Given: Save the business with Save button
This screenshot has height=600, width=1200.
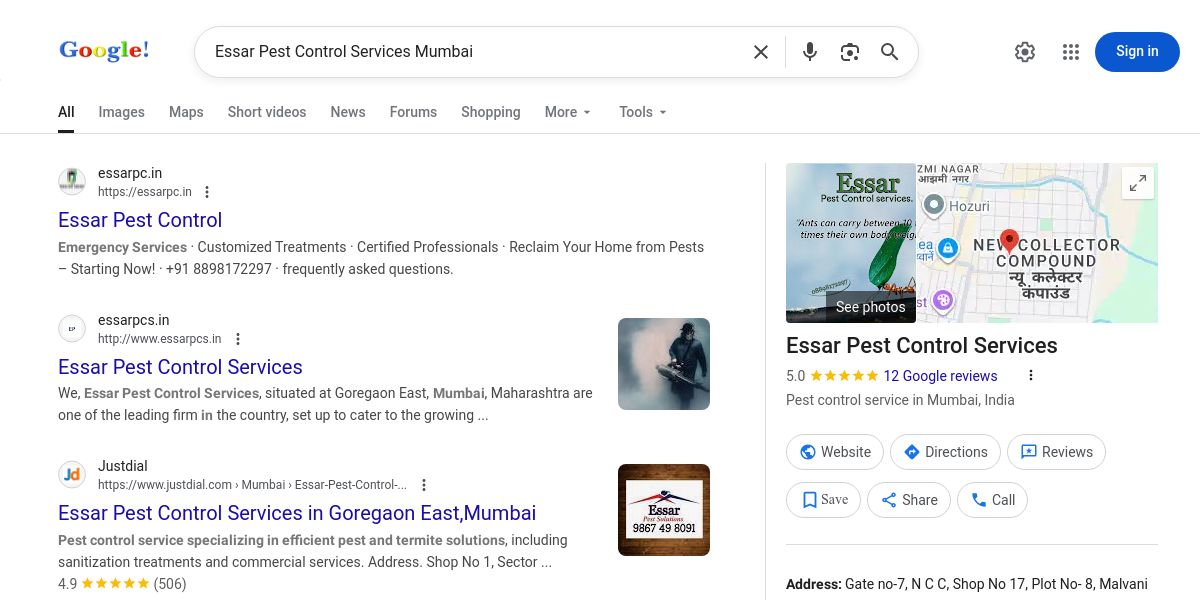Looking at the screenshot, I should tap(823, 500).
